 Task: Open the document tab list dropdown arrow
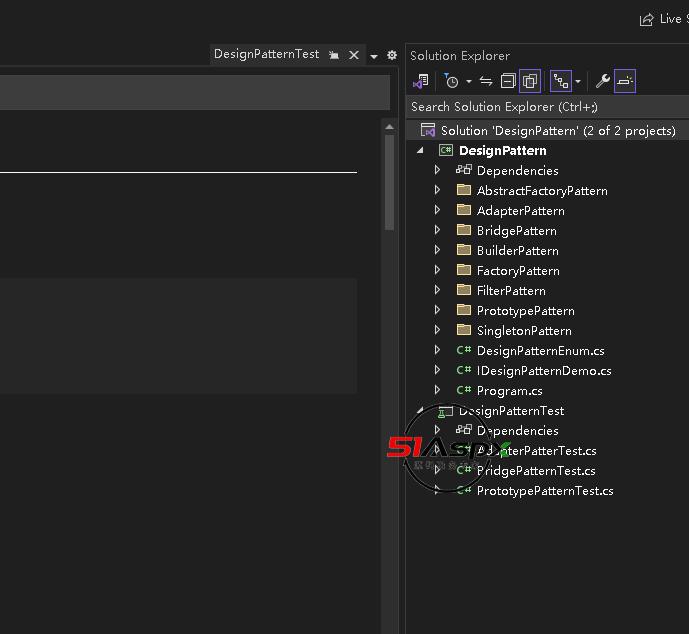(374, 56)
